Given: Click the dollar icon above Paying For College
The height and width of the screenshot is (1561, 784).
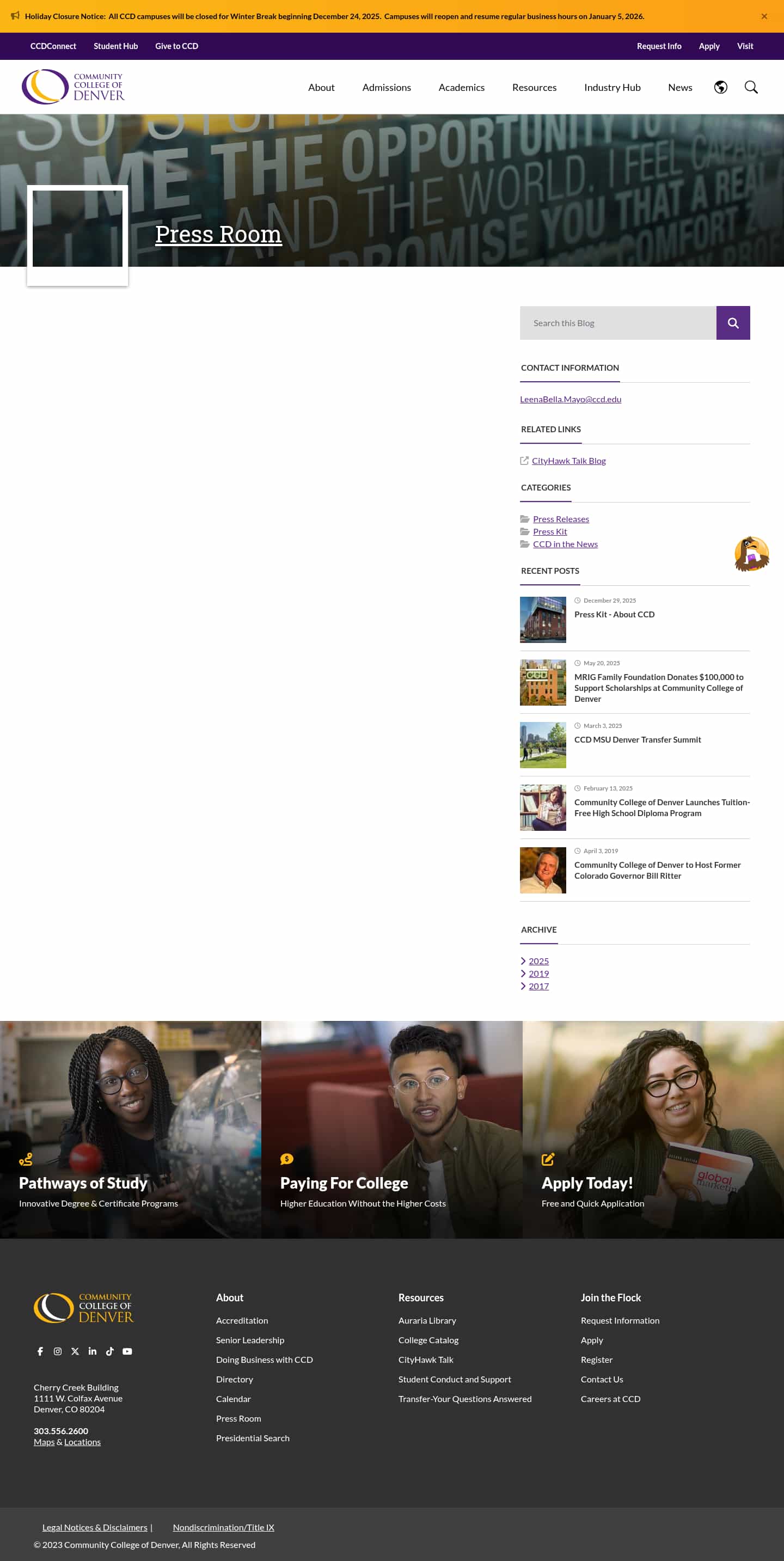Looking at the screenshot, I should (x=286, y=1159).
